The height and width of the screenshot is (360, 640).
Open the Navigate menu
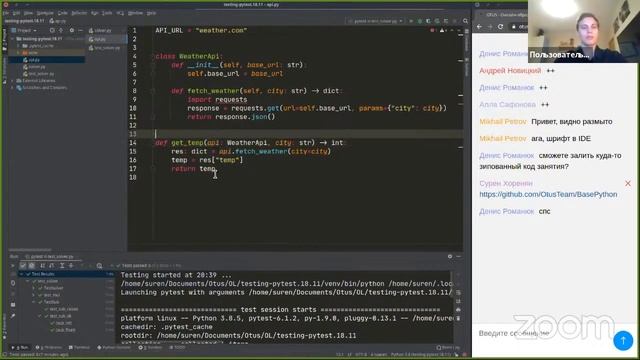click(45, 13)
